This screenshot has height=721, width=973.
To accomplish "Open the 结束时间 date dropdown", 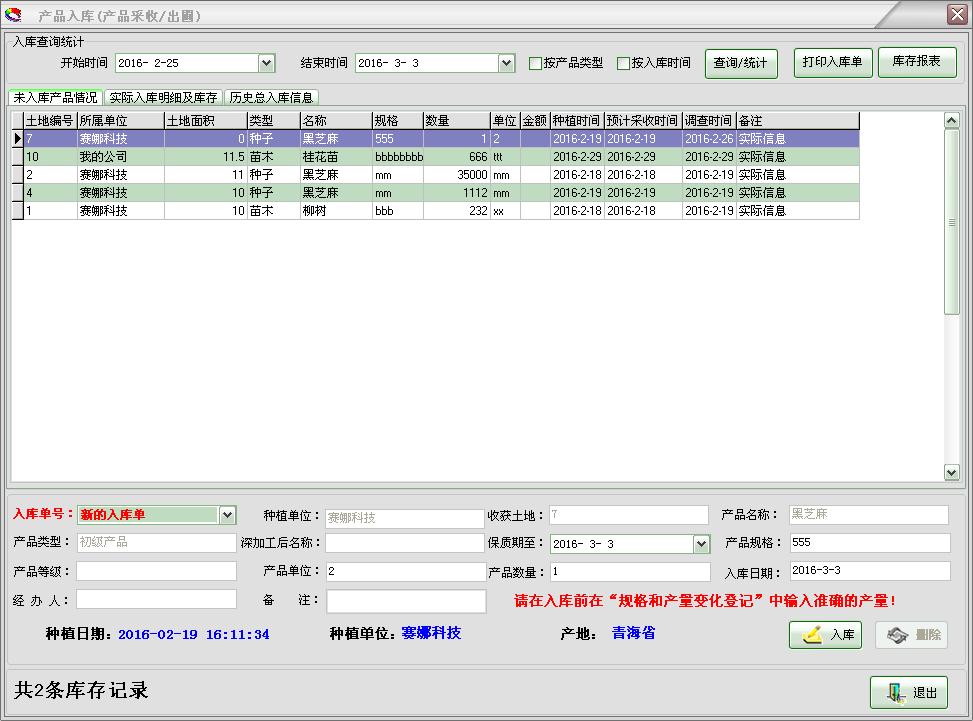I will [505, 62].
